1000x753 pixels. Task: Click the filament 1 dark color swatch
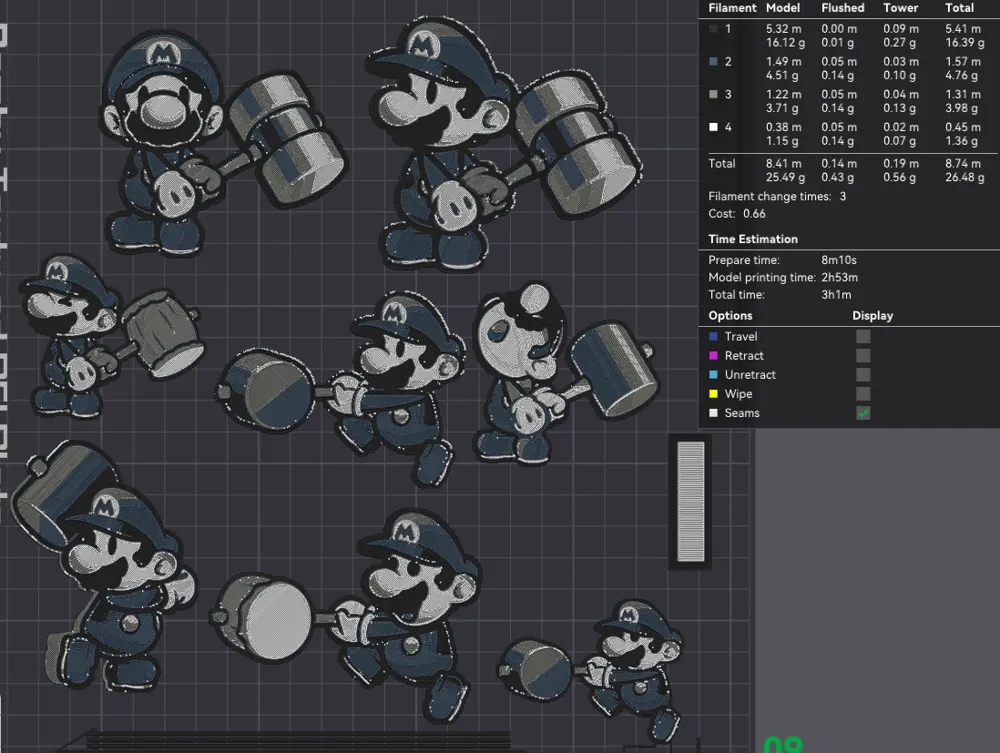(713, 29)
